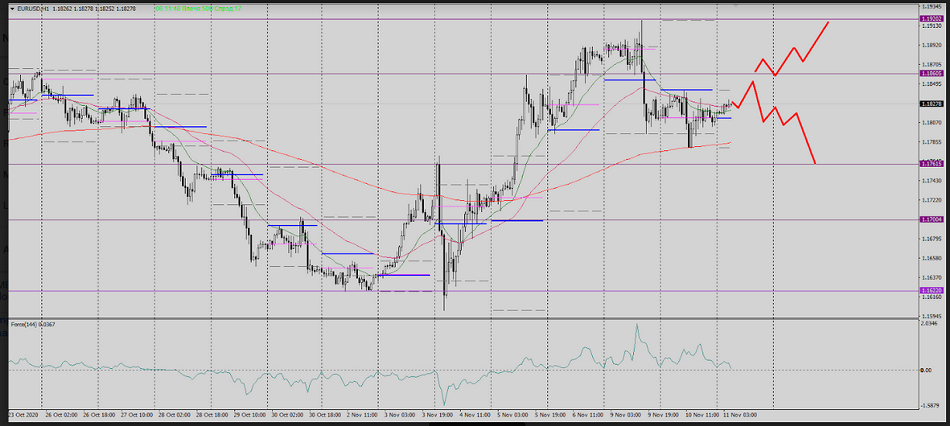Click the 26 Oct 02:00 time label
The width and height of the screenshot is (950, 426).
[x=63, y=414]
